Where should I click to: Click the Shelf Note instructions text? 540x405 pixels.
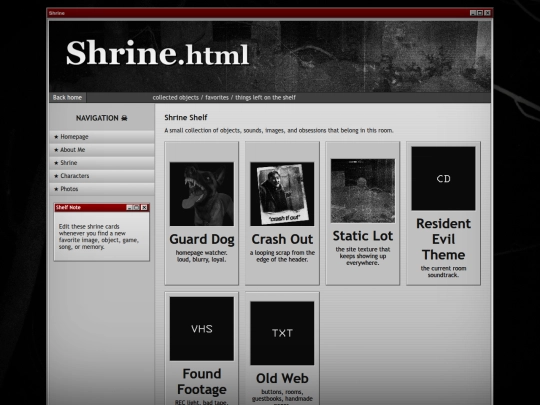pyautogui.click(x=98, y=237)
